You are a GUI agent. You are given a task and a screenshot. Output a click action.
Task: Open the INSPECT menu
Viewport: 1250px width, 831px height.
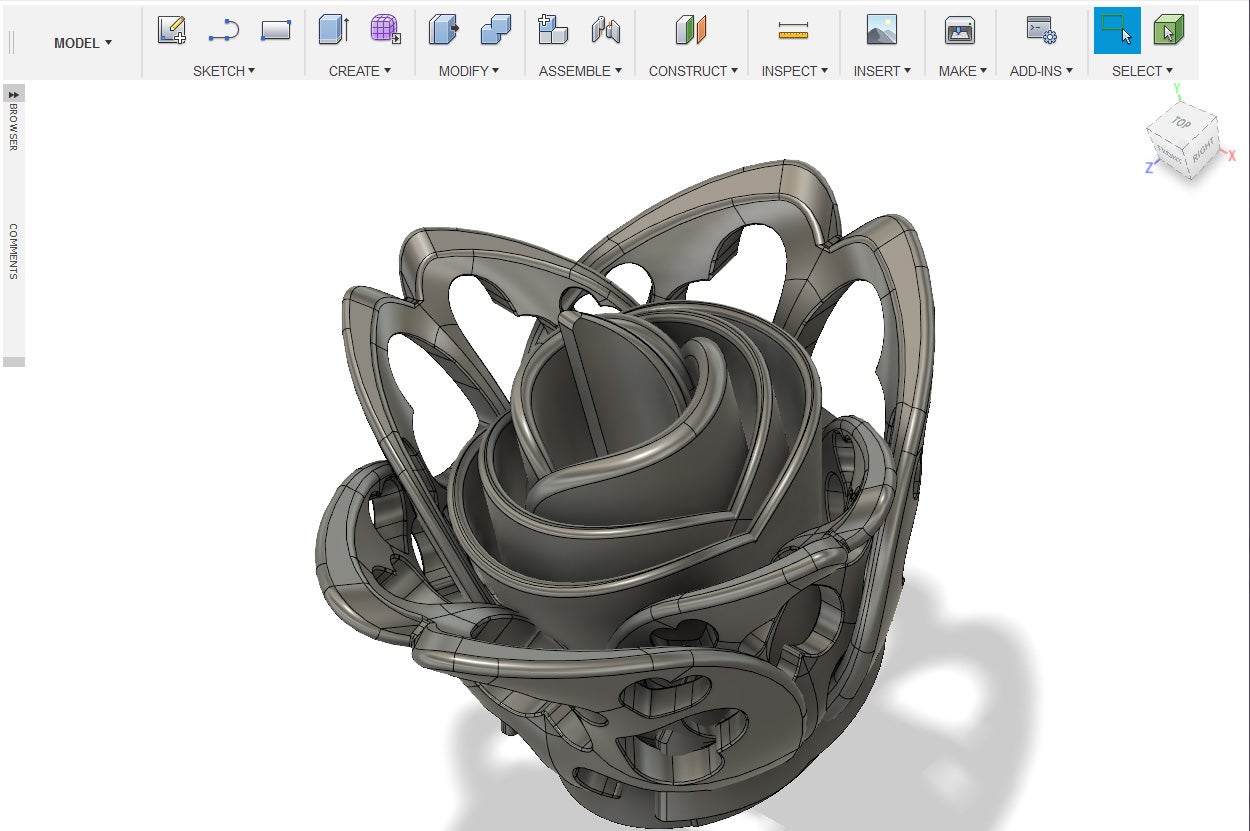point(795,71)
